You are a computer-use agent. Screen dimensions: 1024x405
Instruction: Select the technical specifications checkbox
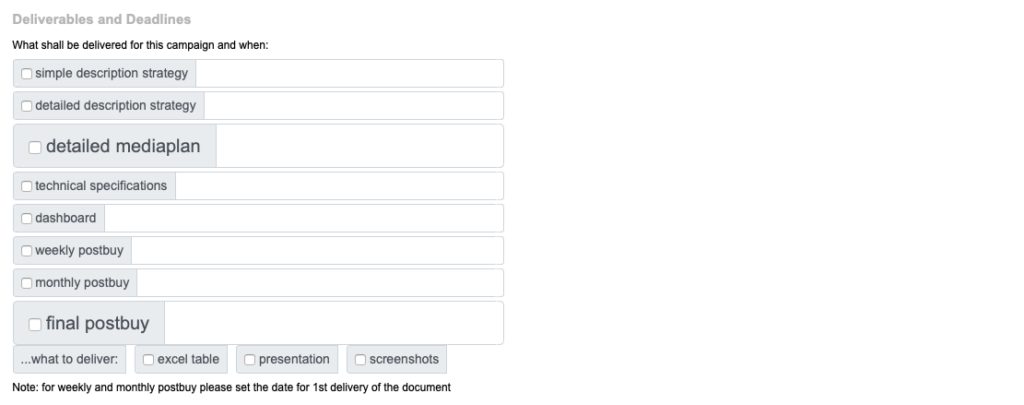[26, 186]
